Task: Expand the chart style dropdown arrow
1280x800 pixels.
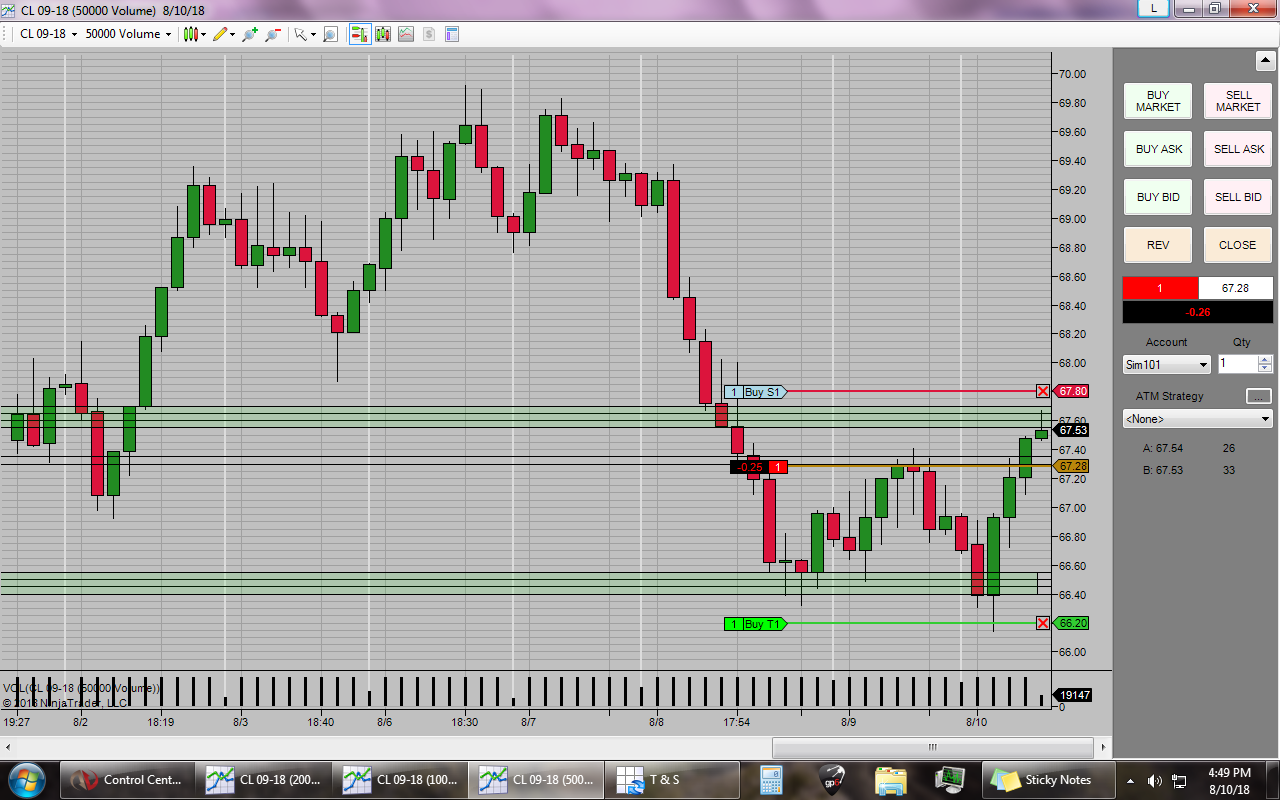Action: [x=203, y=34]
